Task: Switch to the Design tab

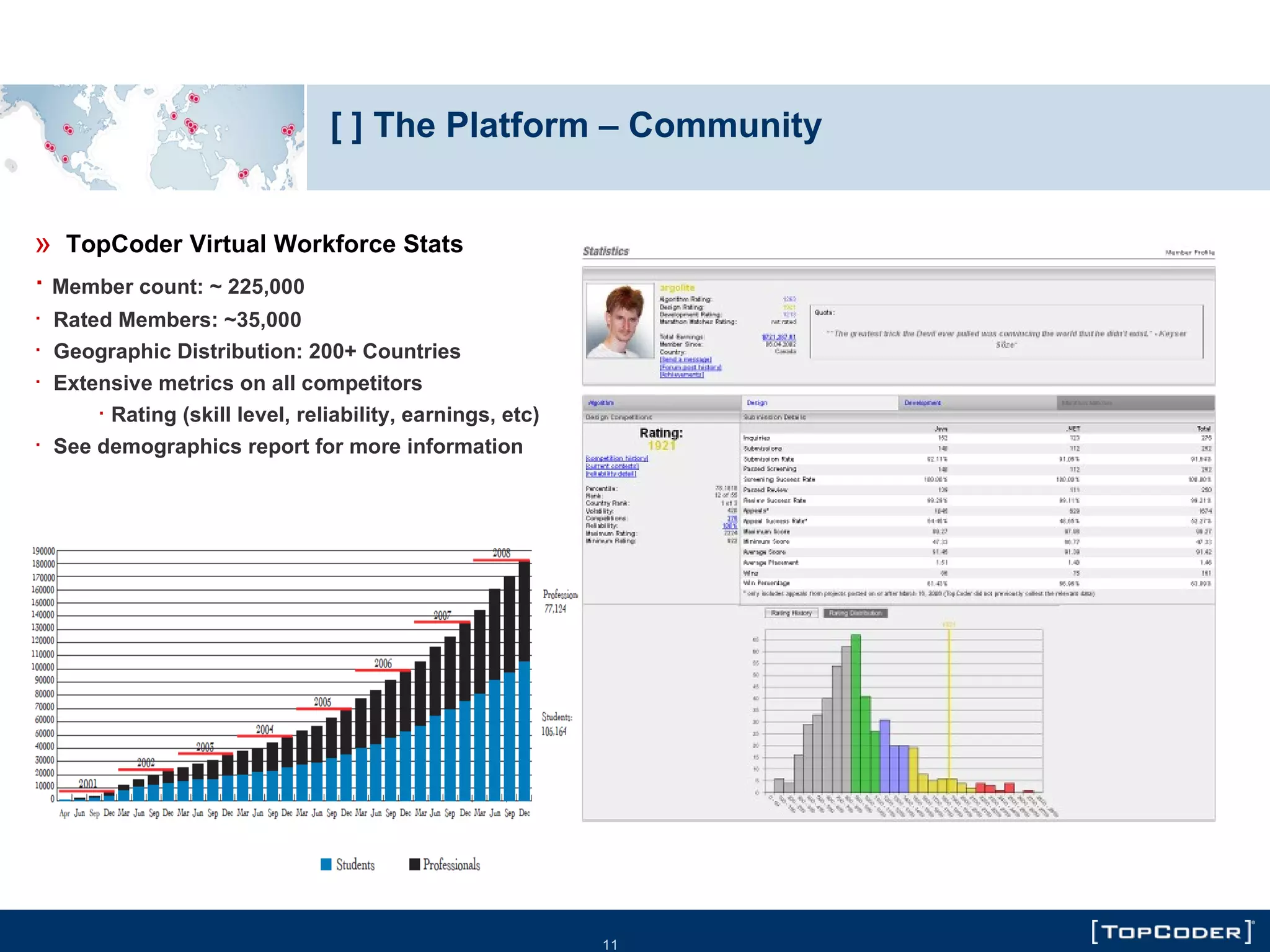Action: point(757,403)
